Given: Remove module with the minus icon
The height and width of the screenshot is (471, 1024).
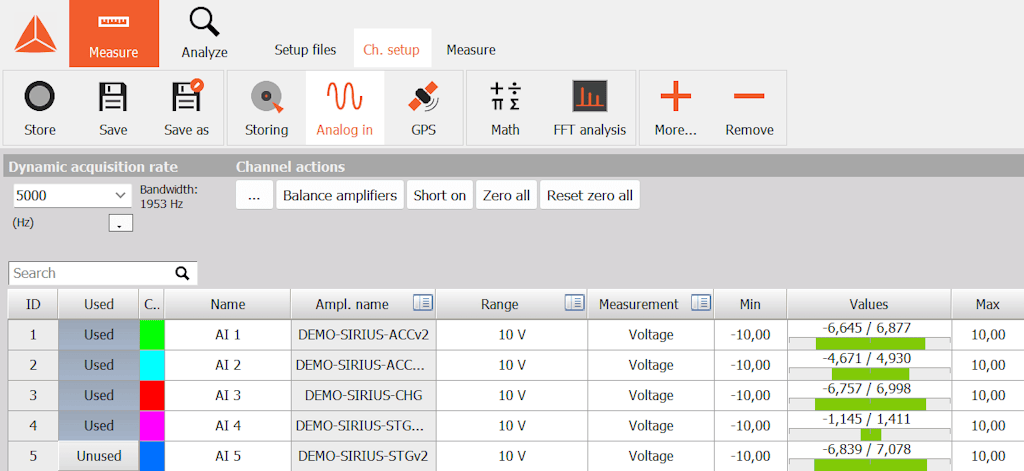Looking at the screenshot, I should (x=749, y=96).
